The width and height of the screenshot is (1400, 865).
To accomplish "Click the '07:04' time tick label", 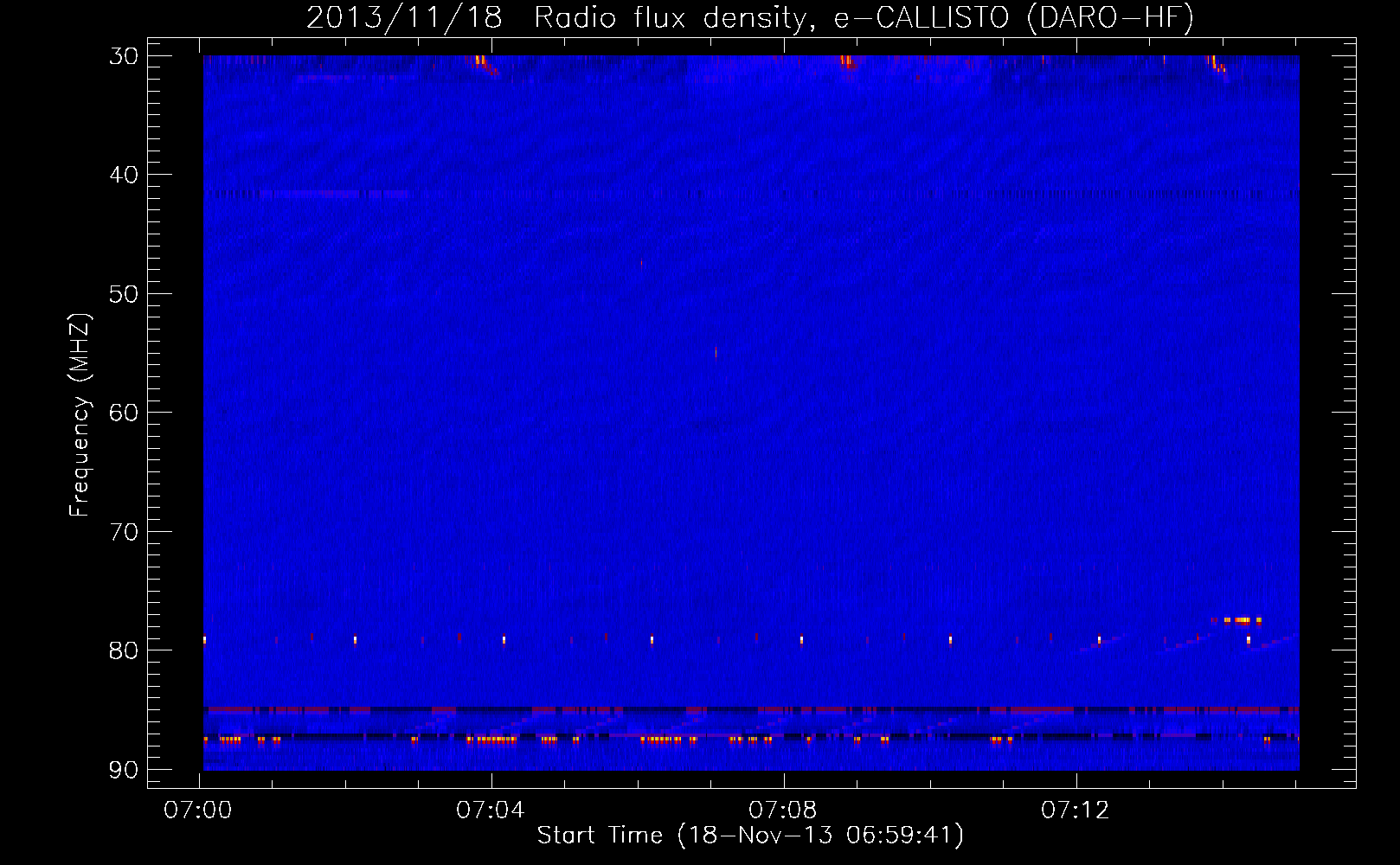I will tap(491, 811).
